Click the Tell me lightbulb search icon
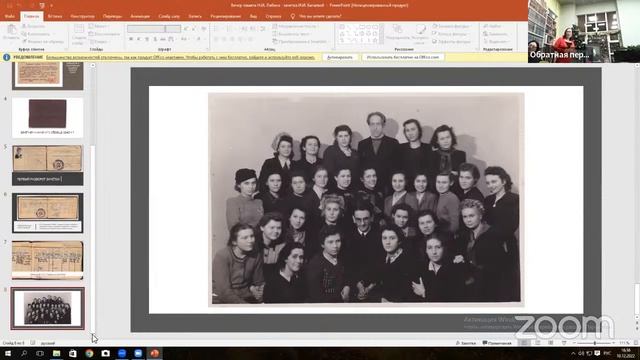Image resolution: width=640 pixels, height=360 pixels. point(292,16)
